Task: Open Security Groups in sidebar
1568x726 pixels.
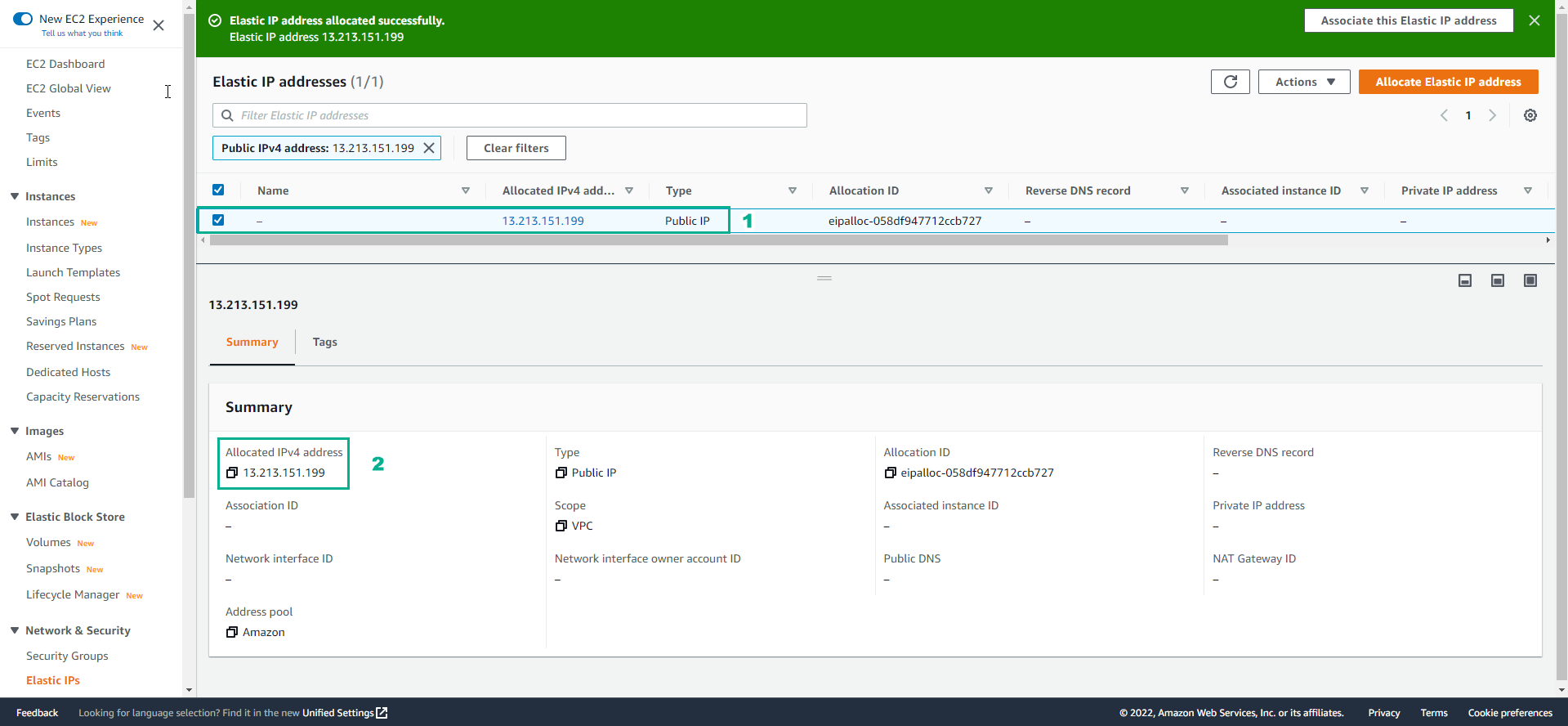Action: [x=67, y=656]
